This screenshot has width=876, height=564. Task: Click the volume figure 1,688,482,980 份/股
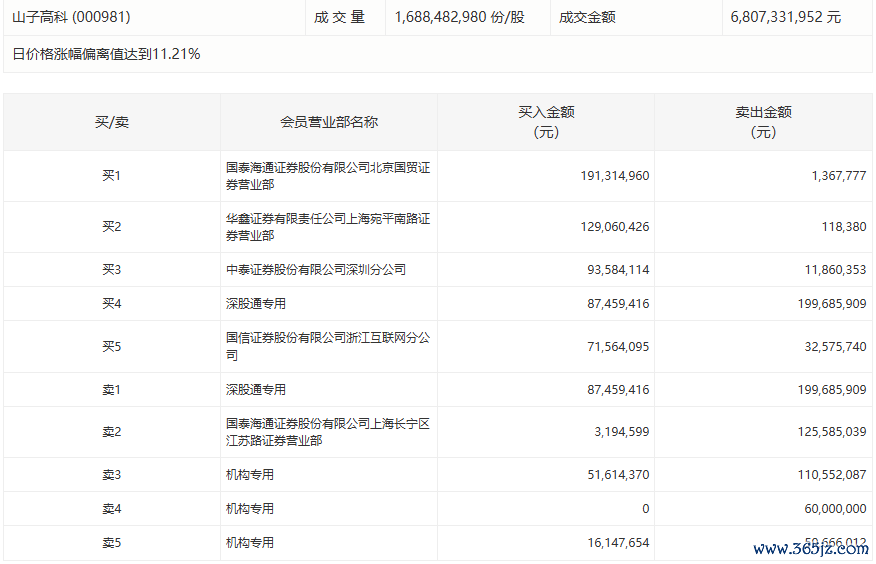[459, 17]
